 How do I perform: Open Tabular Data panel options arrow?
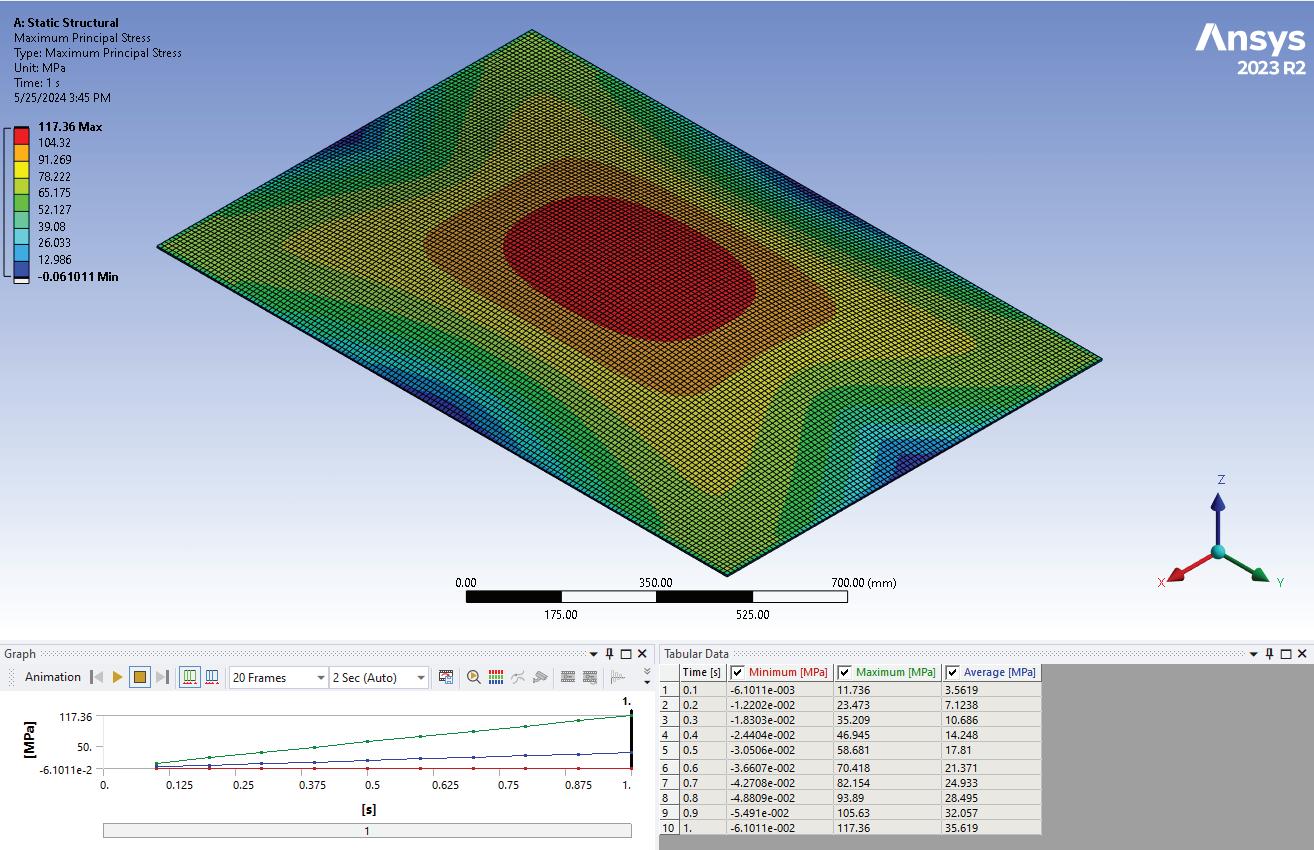[x=1254, y=654]
